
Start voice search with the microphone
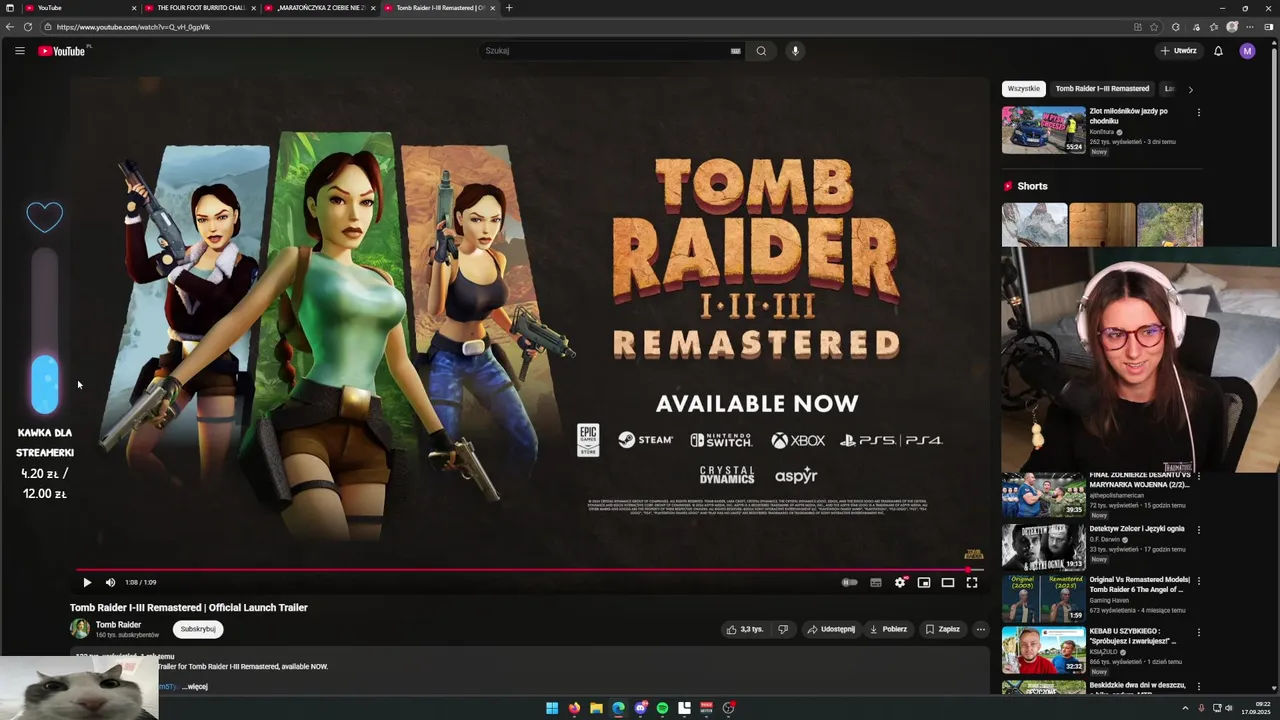coord(795,51)
